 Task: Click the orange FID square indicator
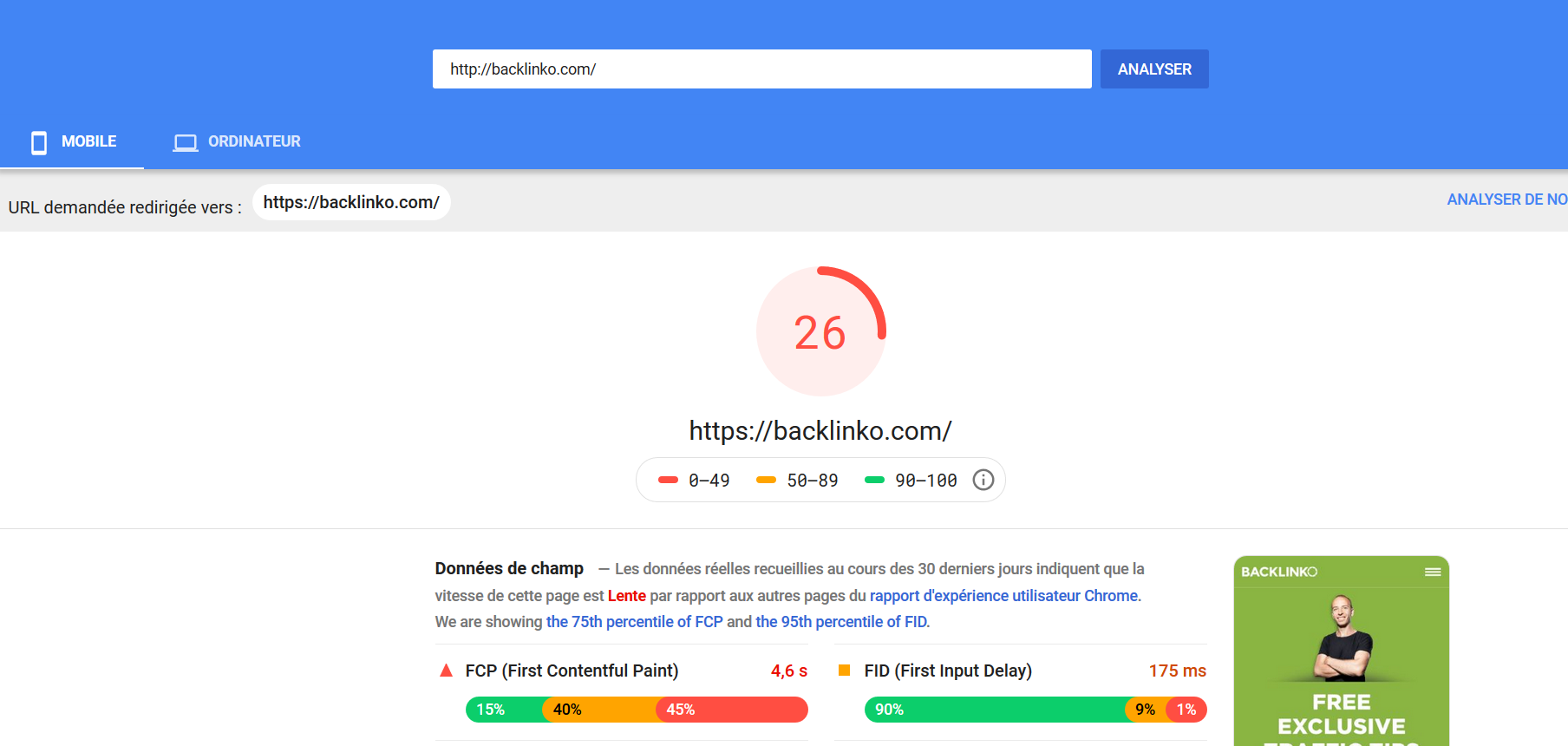[844, 670]
